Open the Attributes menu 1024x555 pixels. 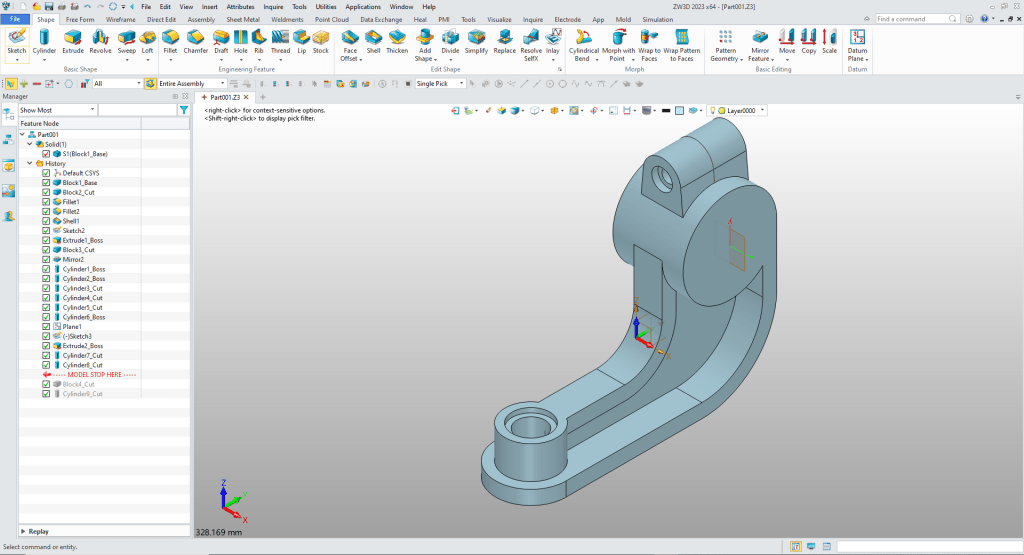(x=240, y=6)
